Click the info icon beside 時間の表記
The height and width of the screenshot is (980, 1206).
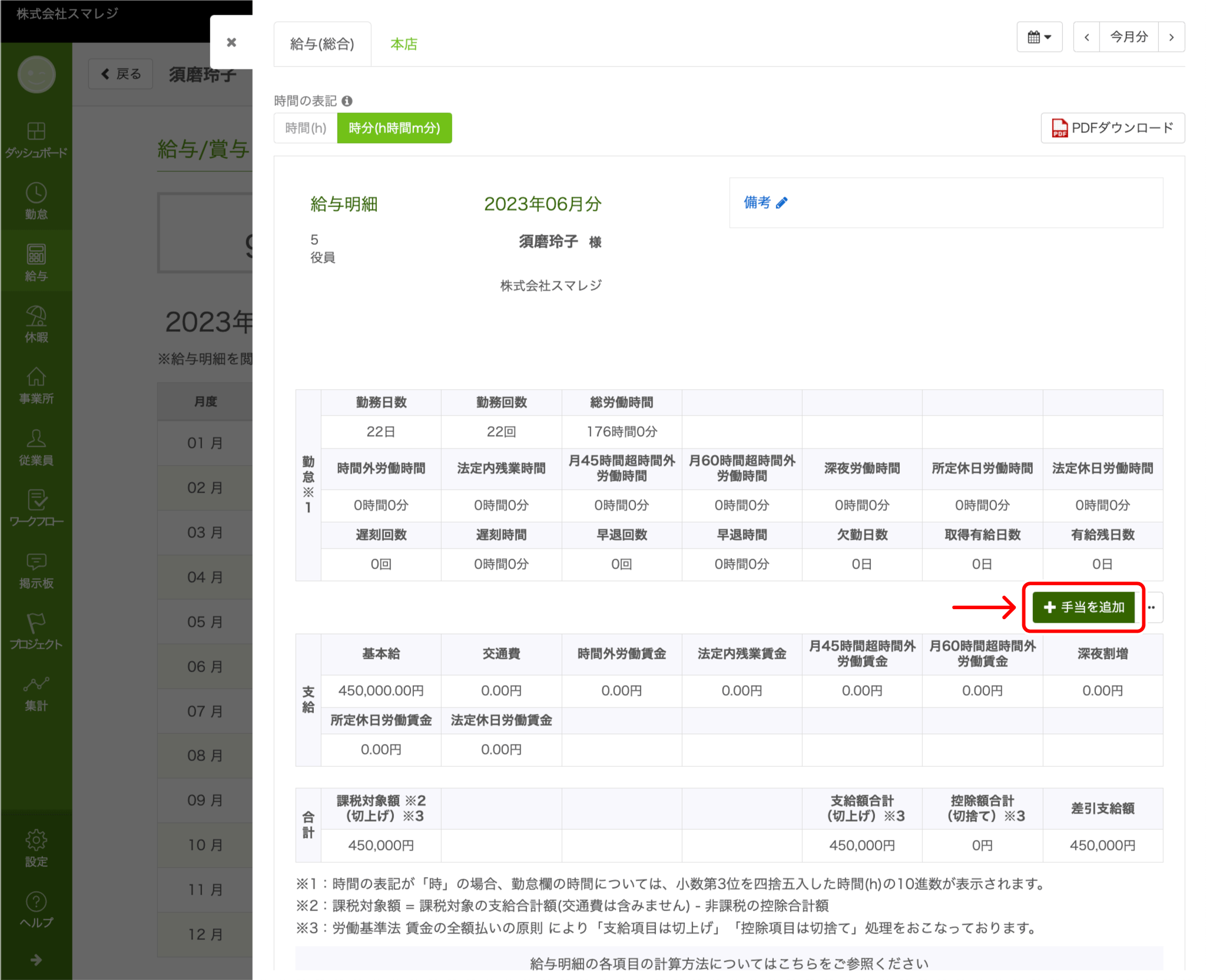pyautogui.click(x=347, y=101)
